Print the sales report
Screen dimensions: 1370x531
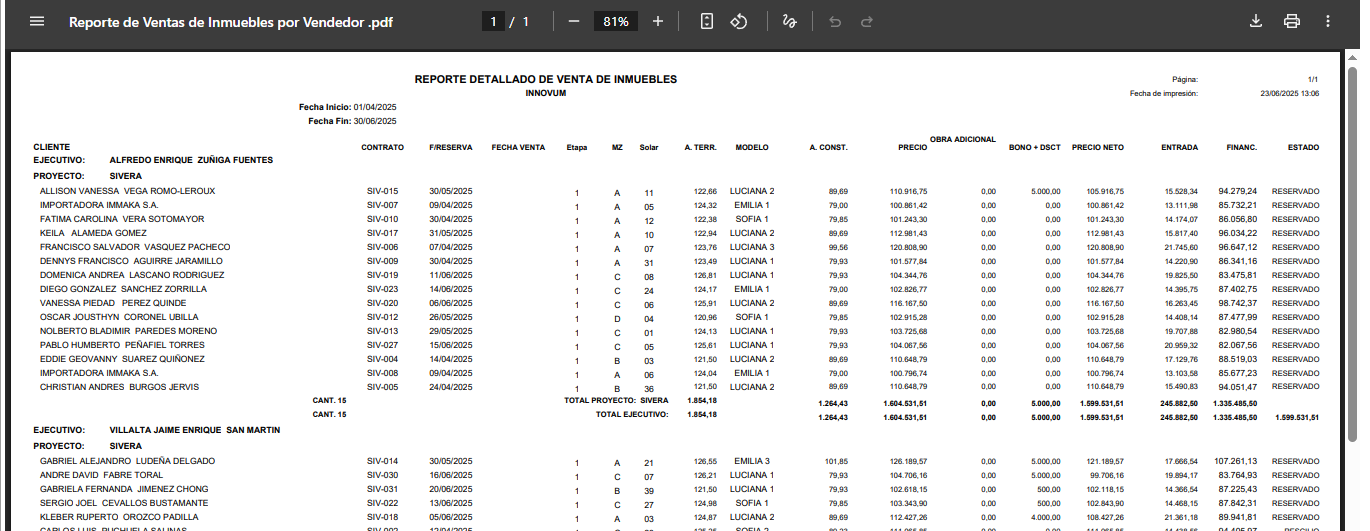coord(1292,21)
